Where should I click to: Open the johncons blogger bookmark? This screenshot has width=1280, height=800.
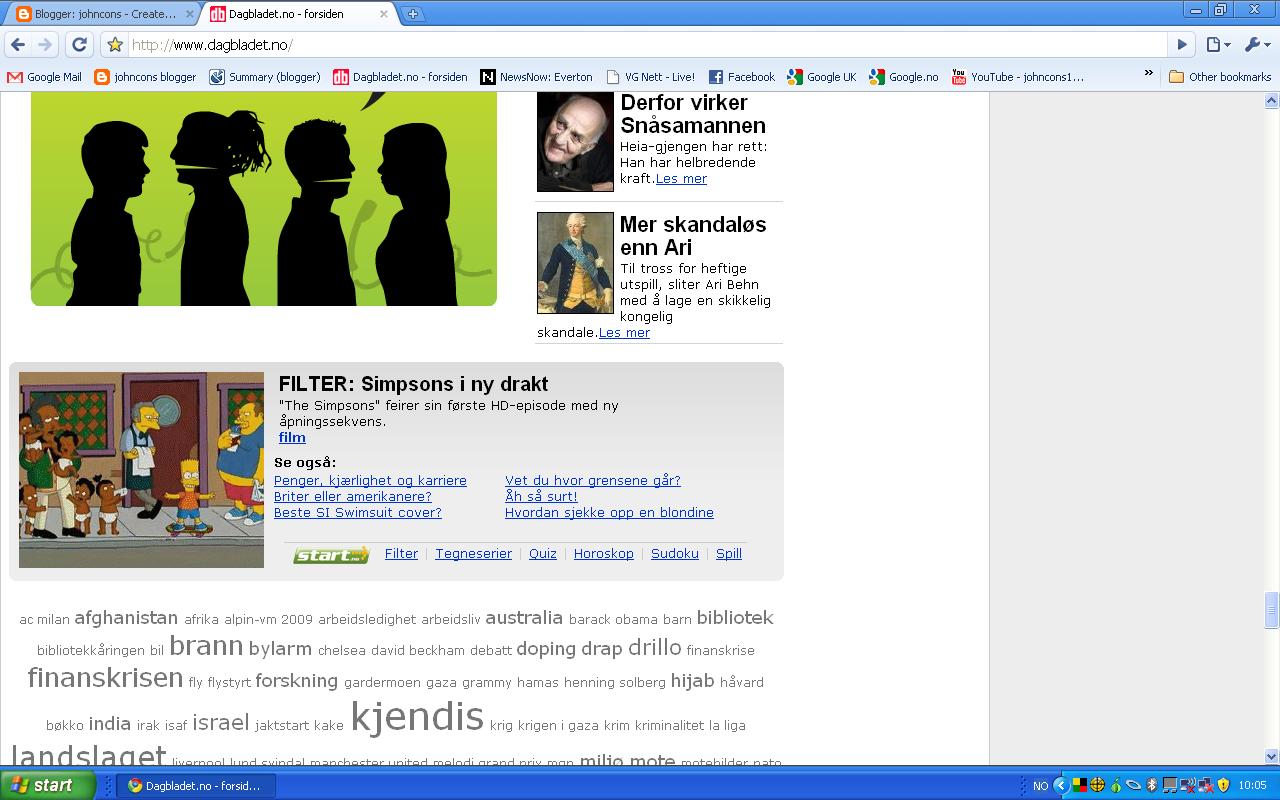pos(145,77)
